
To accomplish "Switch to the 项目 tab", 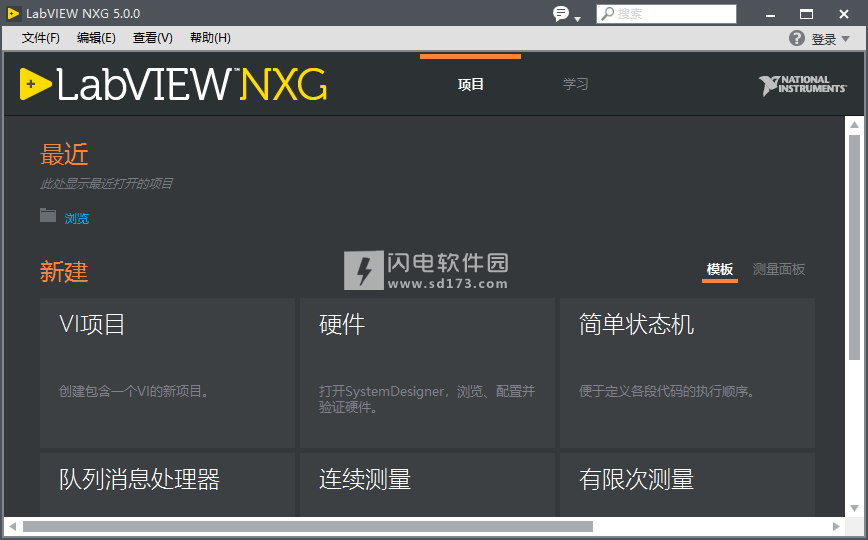I will [x=471, y=84].
